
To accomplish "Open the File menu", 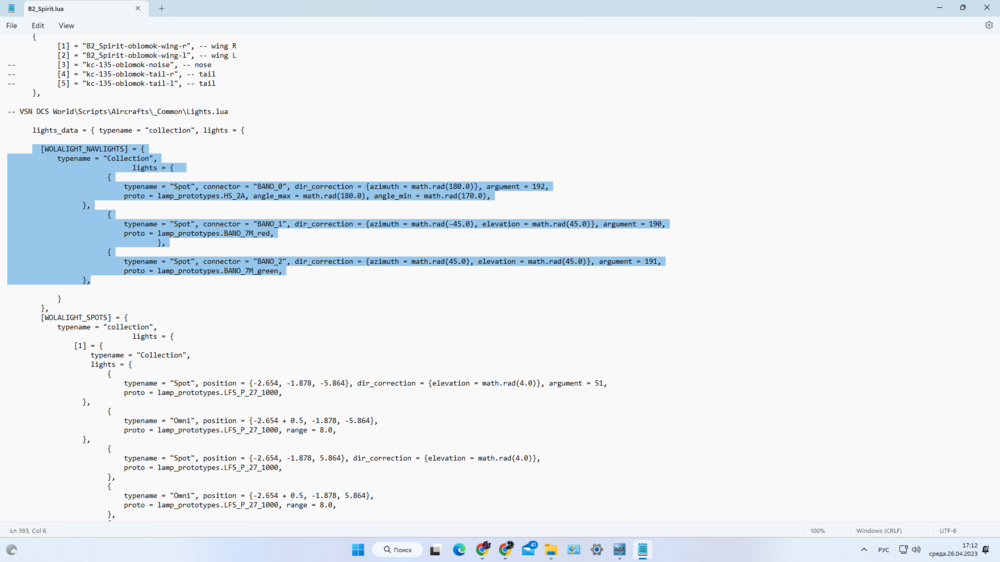I will click(11, 26).
